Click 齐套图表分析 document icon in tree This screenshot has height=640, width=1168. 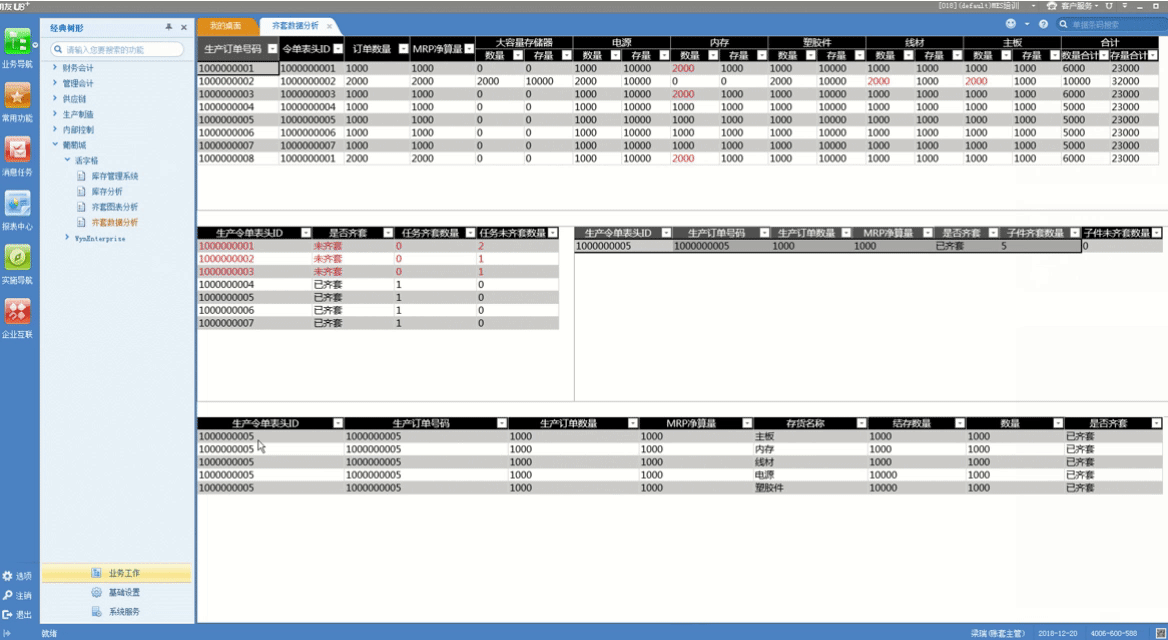coord(82,207)
